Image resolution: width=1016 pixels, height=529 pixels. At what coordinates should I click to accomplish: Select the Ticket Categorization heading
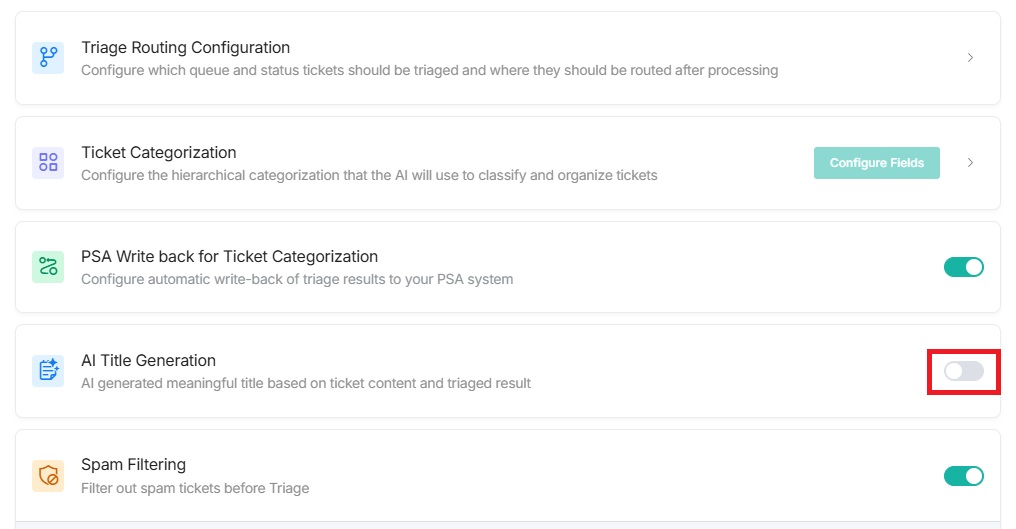159,153
